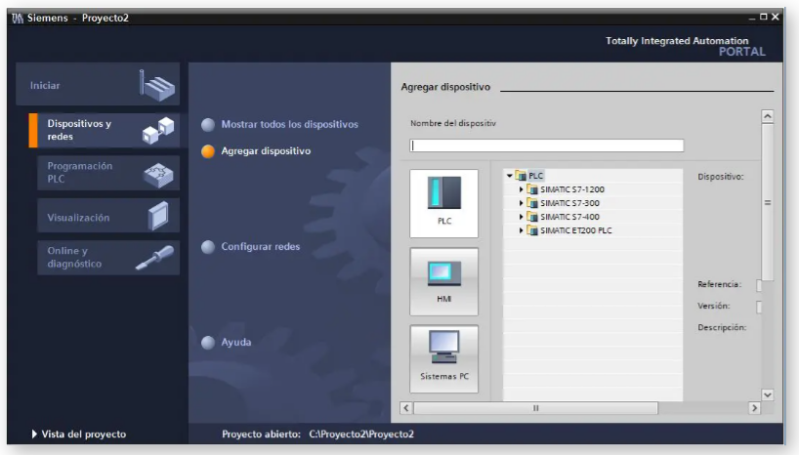Collapse the PLC tree node
The height and width of the screenshot is (455, 799).
(510, 176)
